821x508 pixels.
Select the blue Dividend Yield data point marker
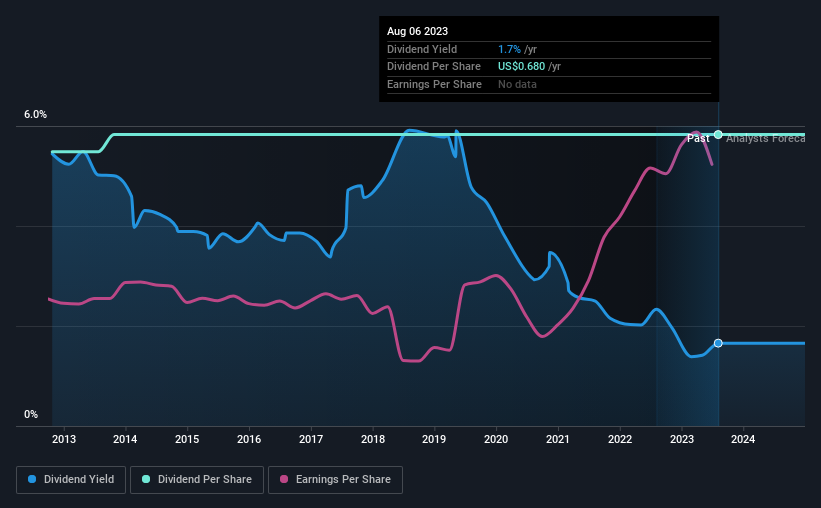718,343
